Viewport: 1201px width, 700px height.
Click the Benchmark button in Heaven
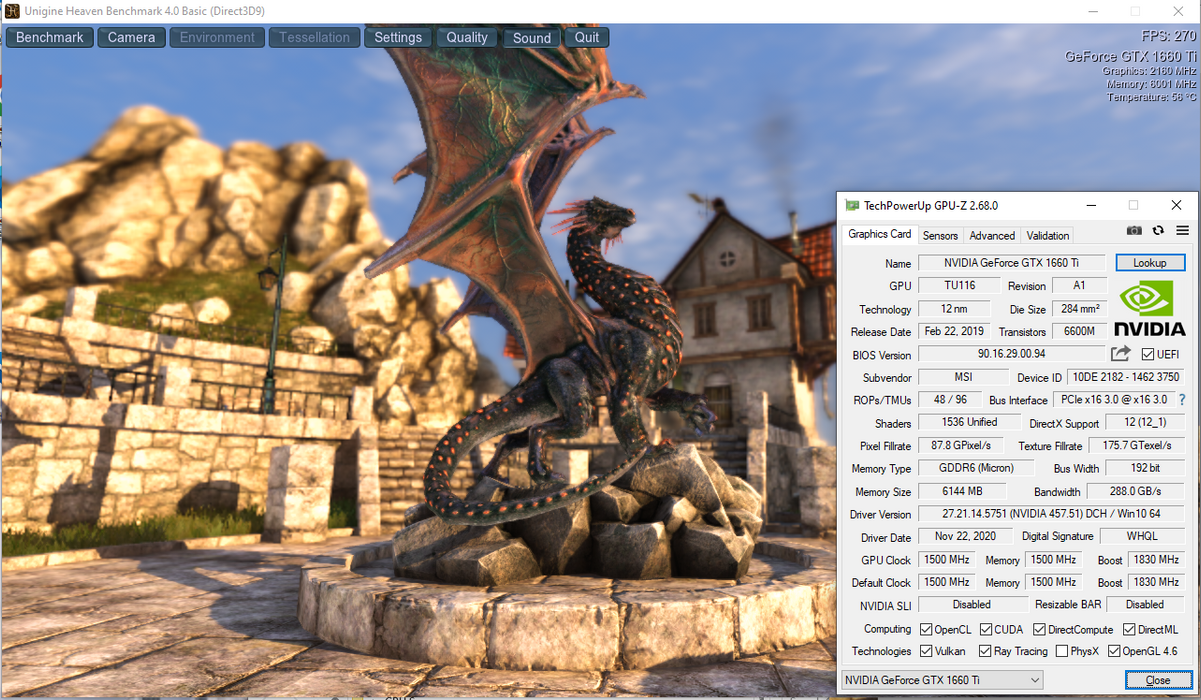pos(50,37)
